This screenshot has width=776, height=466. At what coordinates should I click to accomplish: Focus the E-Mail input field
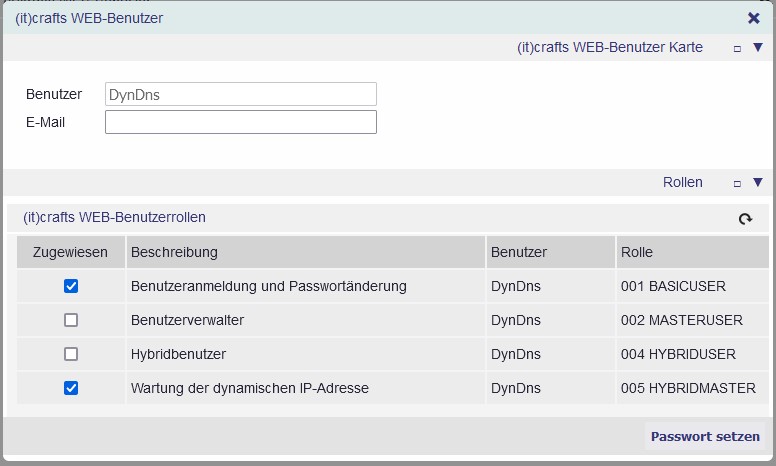point(241,122)
